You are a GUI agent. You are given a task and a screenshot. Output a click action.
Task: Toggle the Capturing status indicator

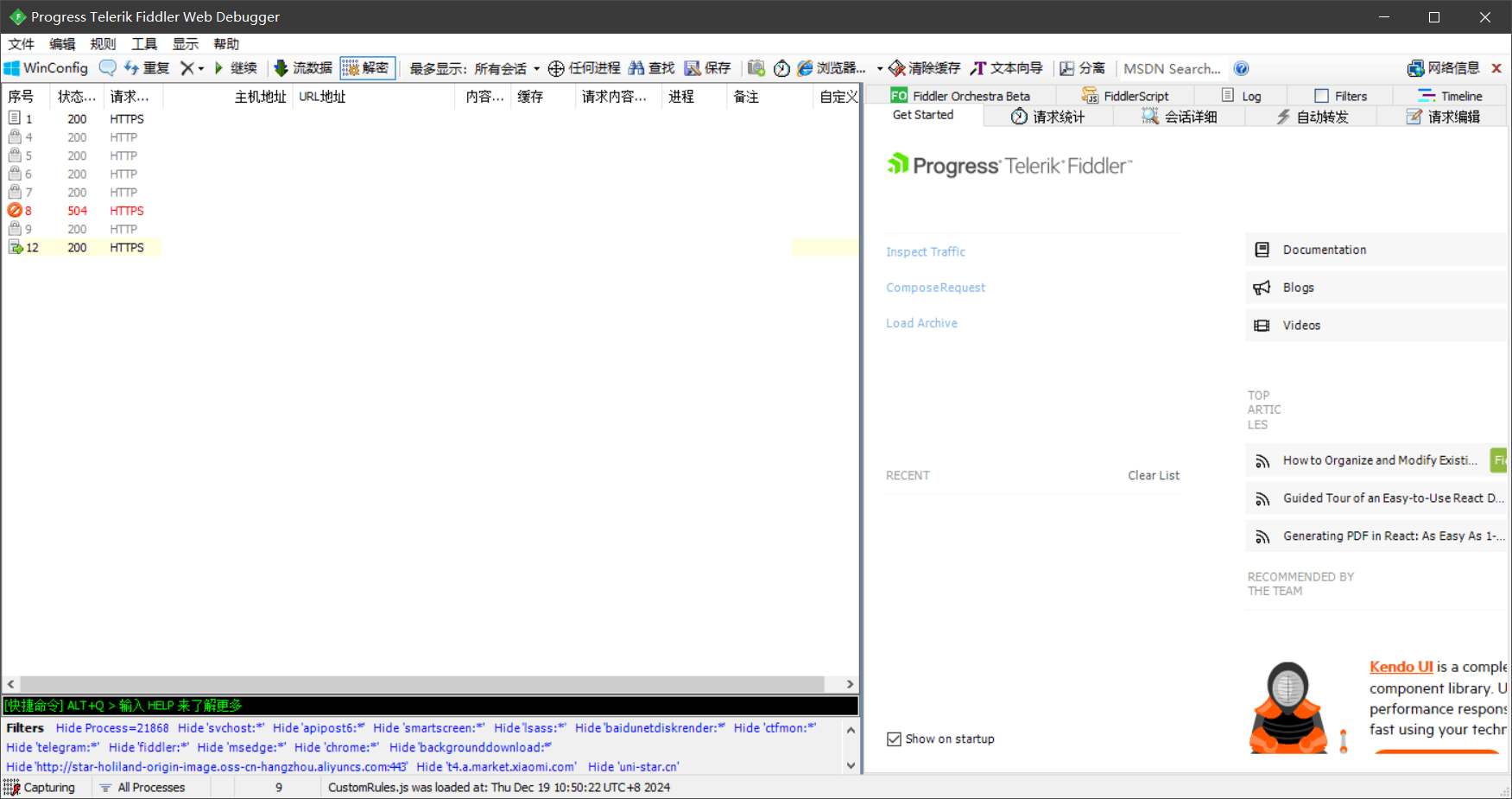[x=40, y=788]
